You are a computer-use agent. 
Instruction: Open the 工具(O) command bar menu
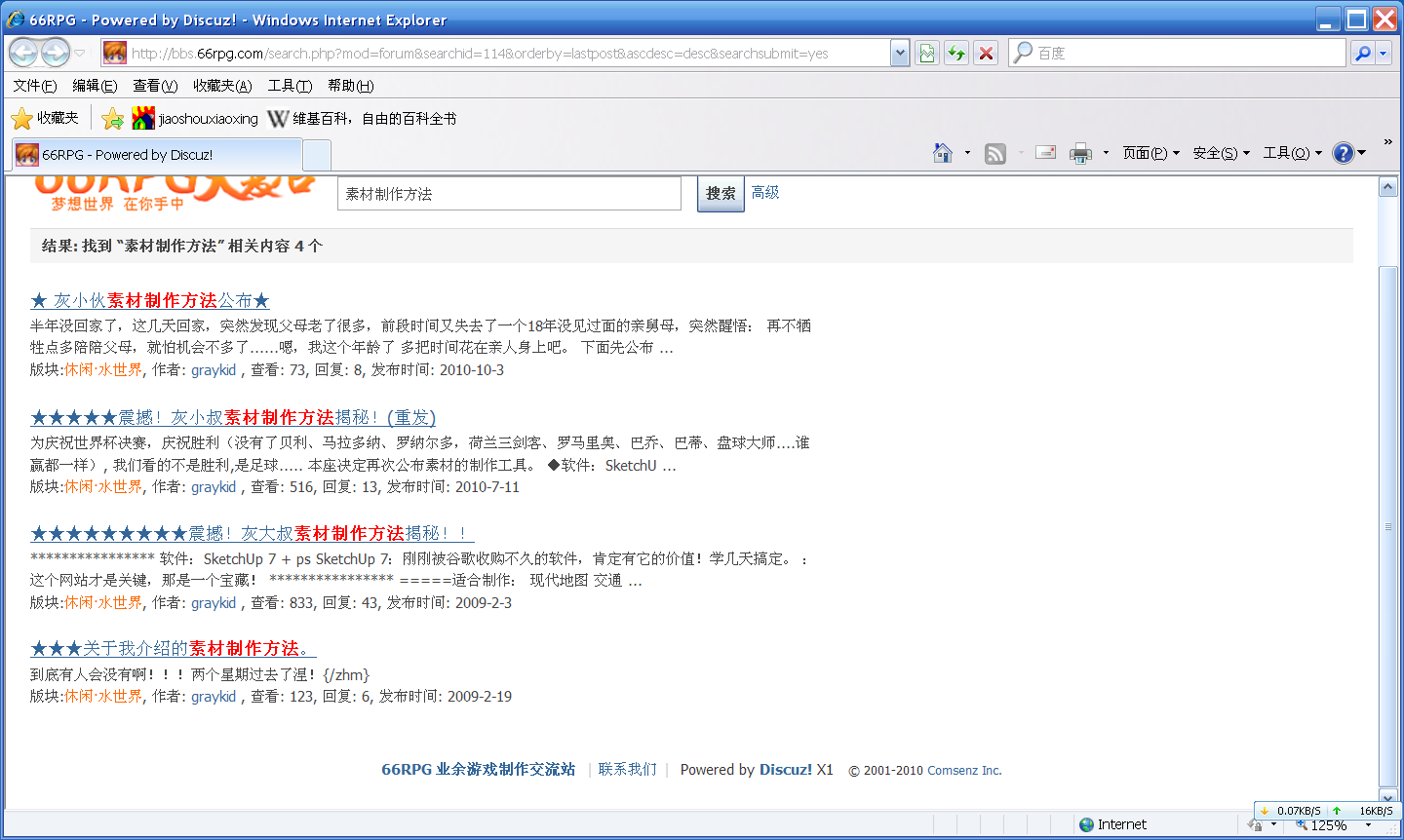click(1292, 153)
